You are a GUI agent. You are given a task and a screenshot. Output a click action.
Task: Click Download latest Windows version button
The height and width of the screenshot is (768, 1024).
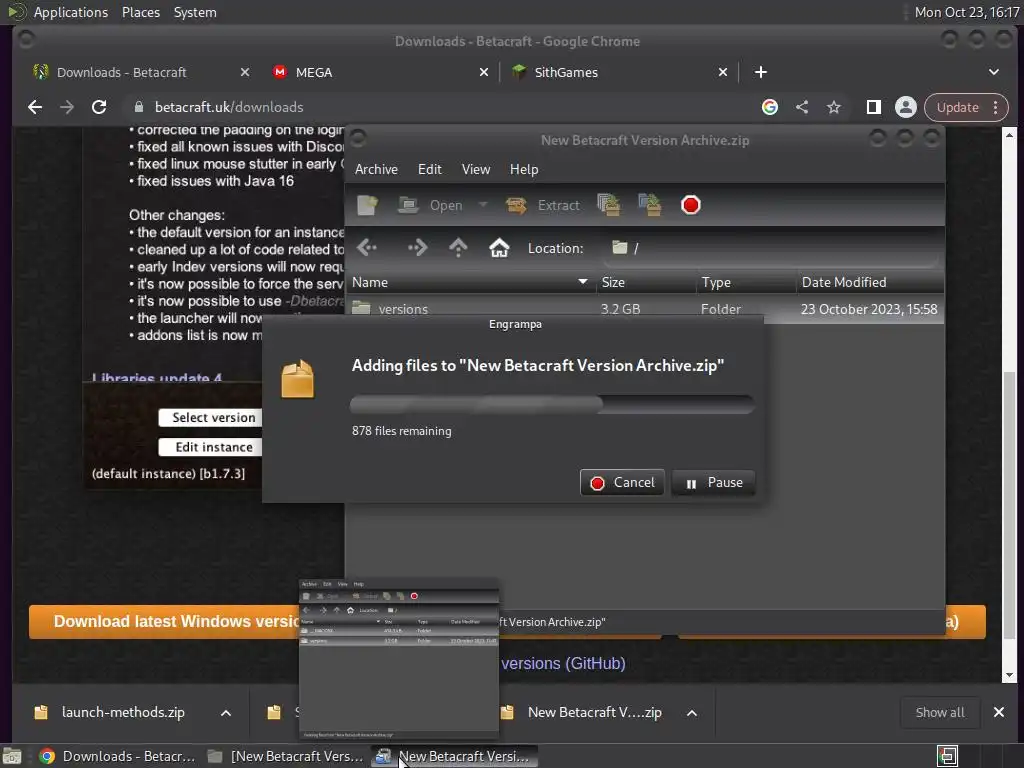[x=164, y=621]
